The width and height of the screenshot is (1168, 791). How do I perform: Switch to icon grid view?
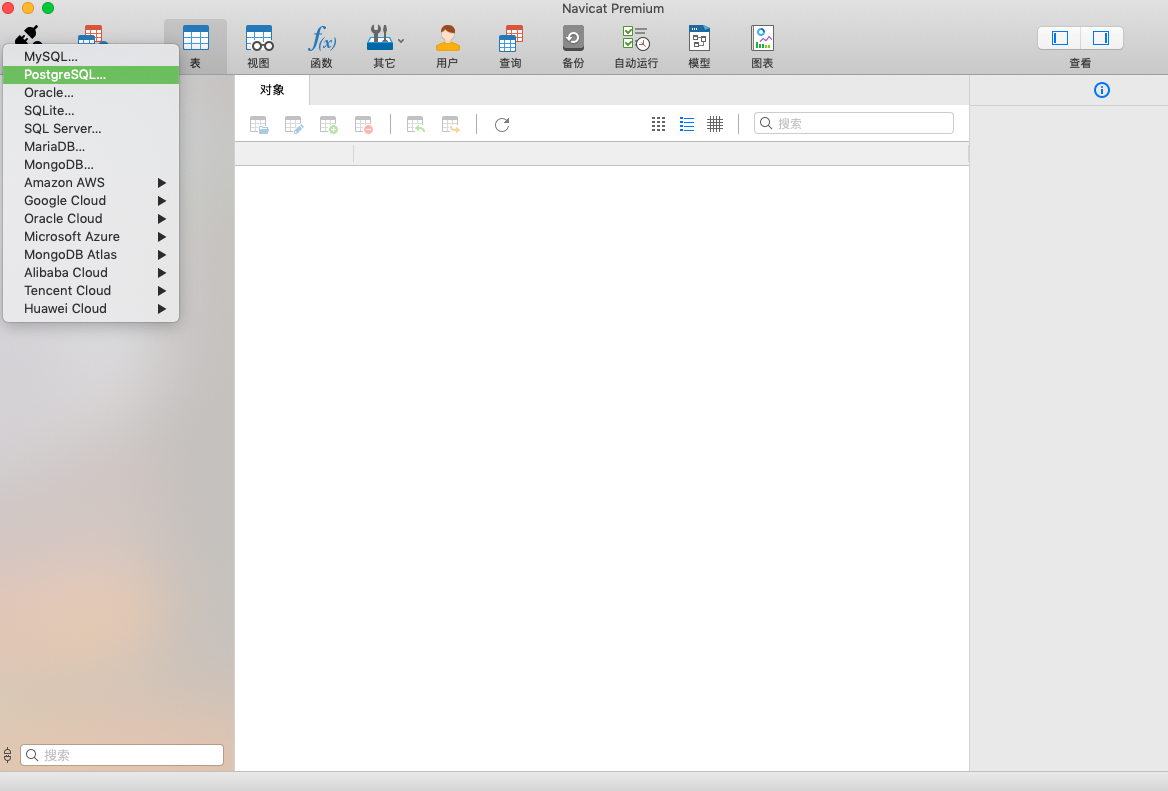(658, 124)
